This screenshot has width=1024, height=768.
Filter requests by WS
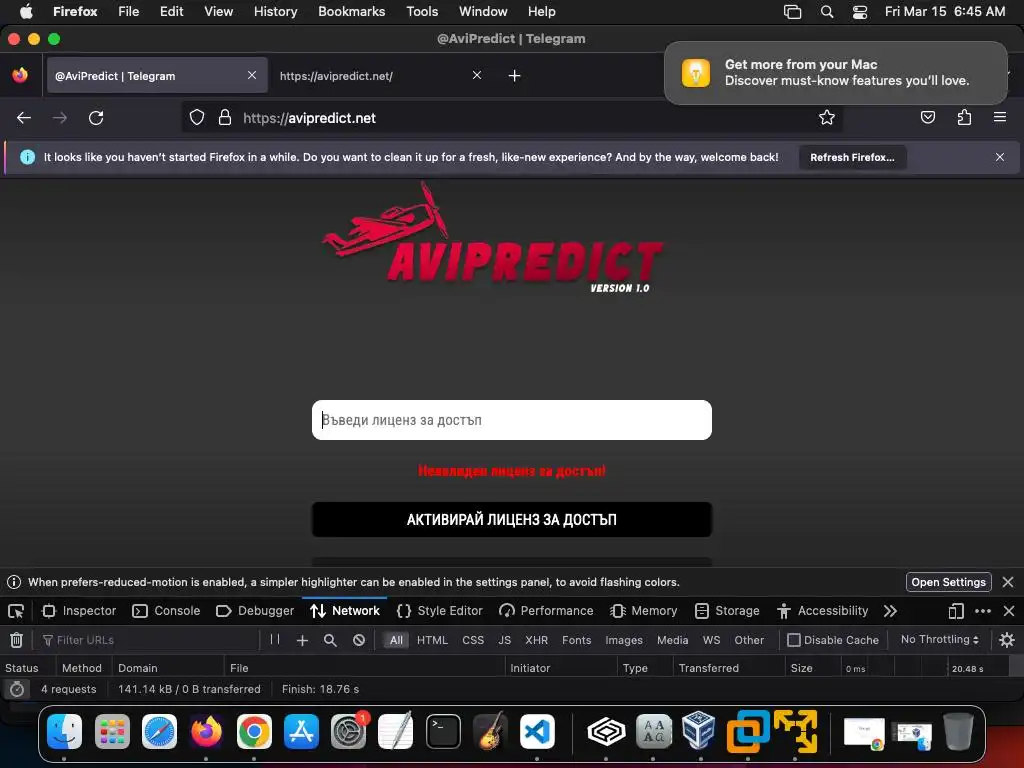pyautogui.click(x=711, y=640)
